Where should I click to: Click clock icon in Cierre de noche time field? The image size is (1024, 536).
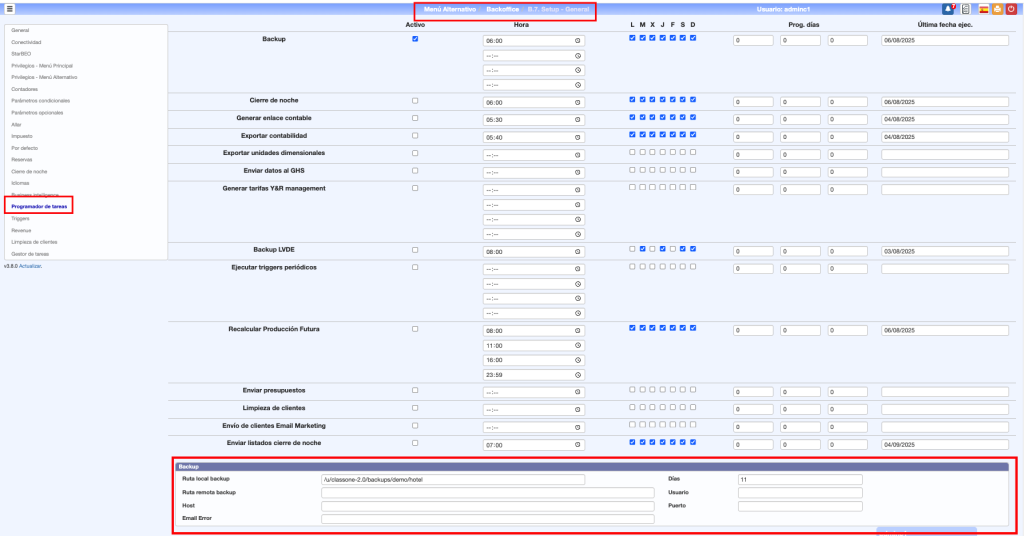(x=578, y=102)
